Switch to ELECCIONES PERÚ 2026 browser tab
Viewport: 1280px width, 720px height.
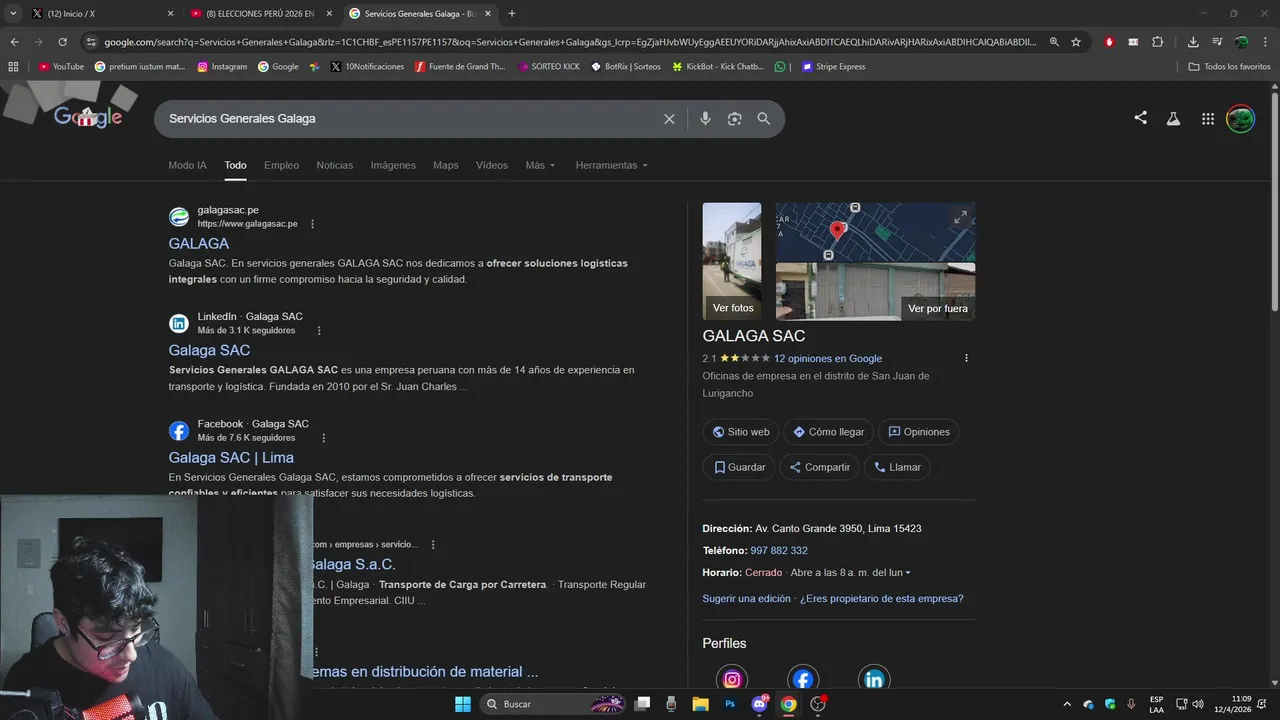tap(262, 14)
